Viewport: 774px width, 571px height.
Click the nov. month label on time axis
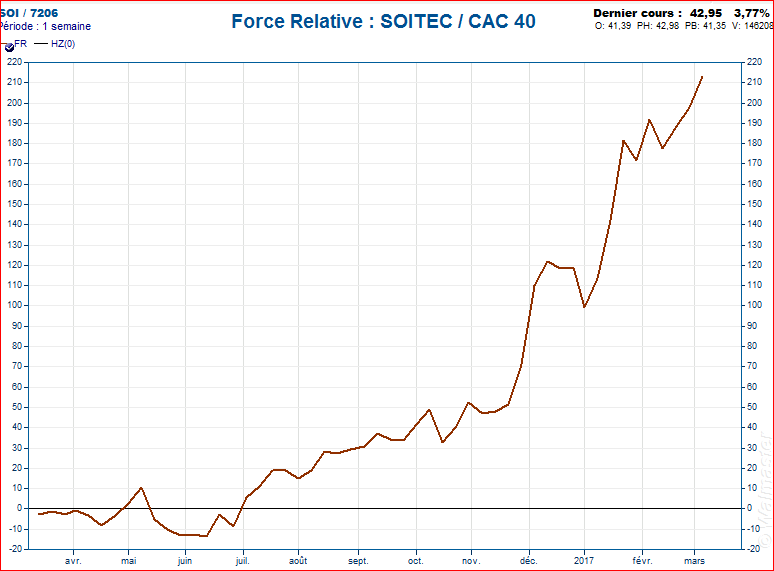471,561
